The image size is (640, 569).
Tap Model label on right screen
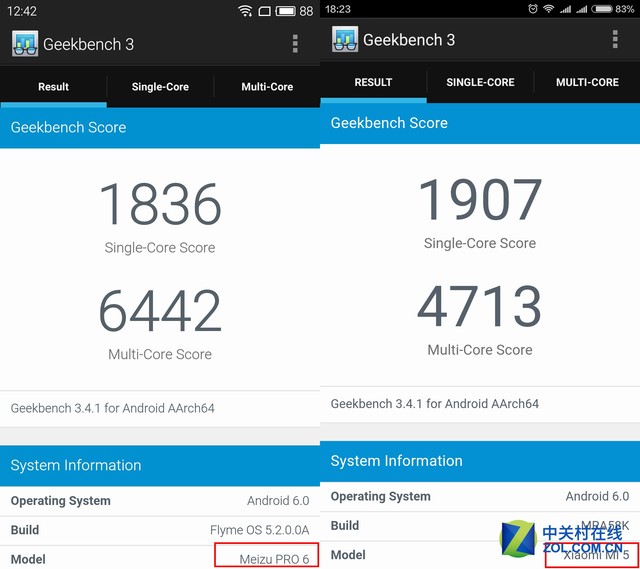coord(348,555)
